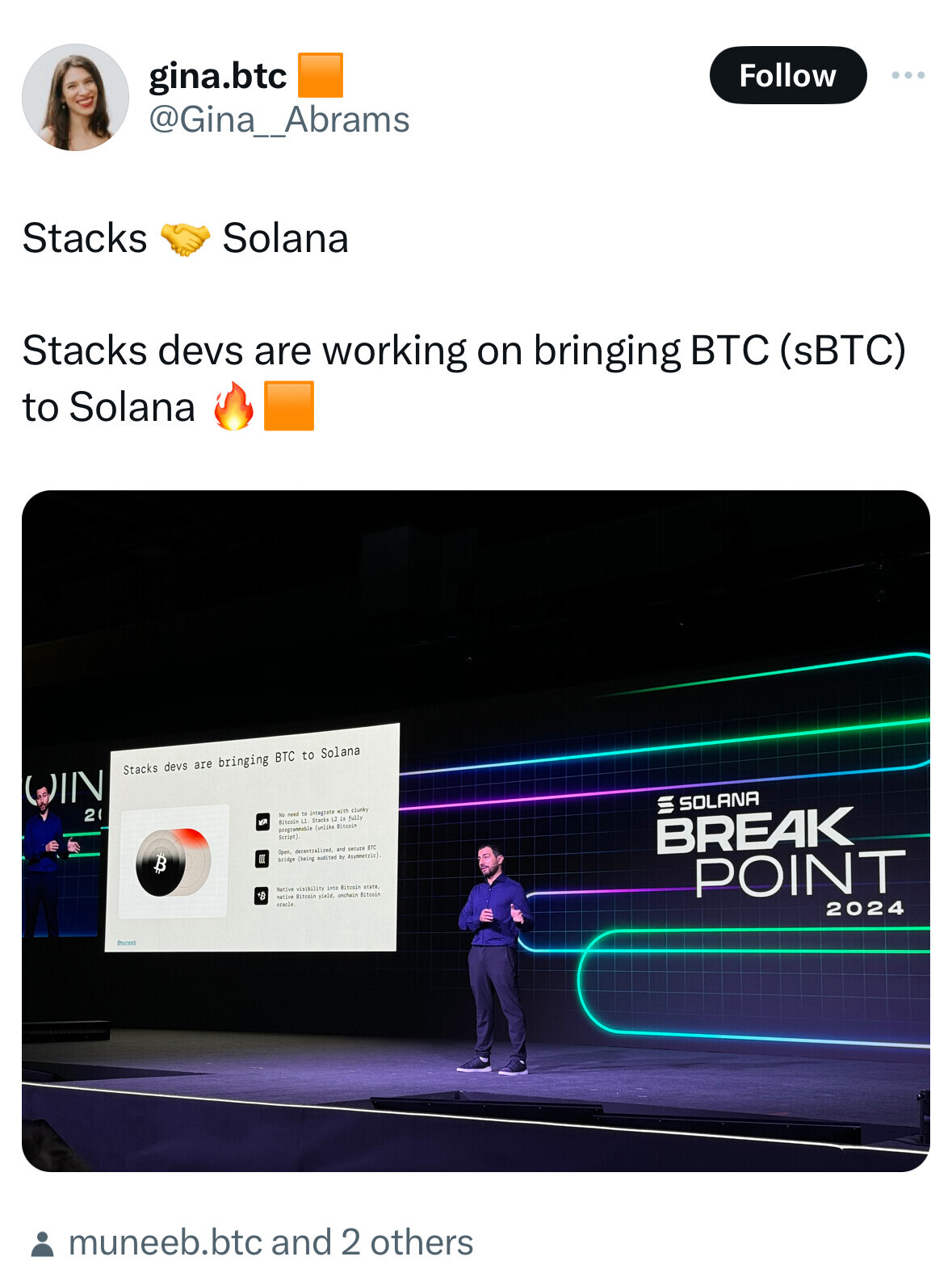952x1286 pixels.
Task: Click the Bitcoin coin graphic on the slide
Action: [x=172, y=863]
